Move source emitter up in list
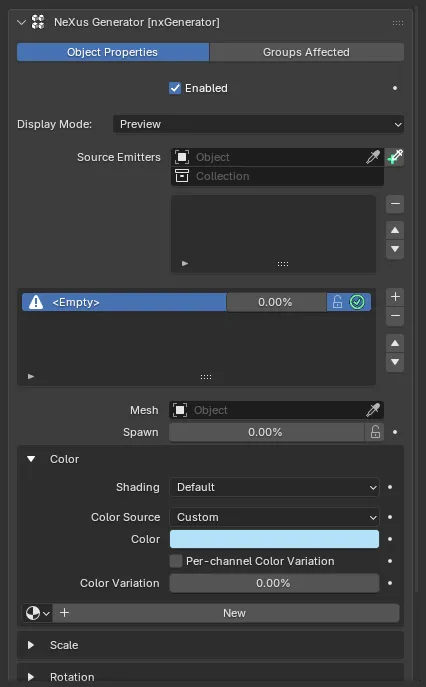Screen dimensions: 426x687 (395, 230)
